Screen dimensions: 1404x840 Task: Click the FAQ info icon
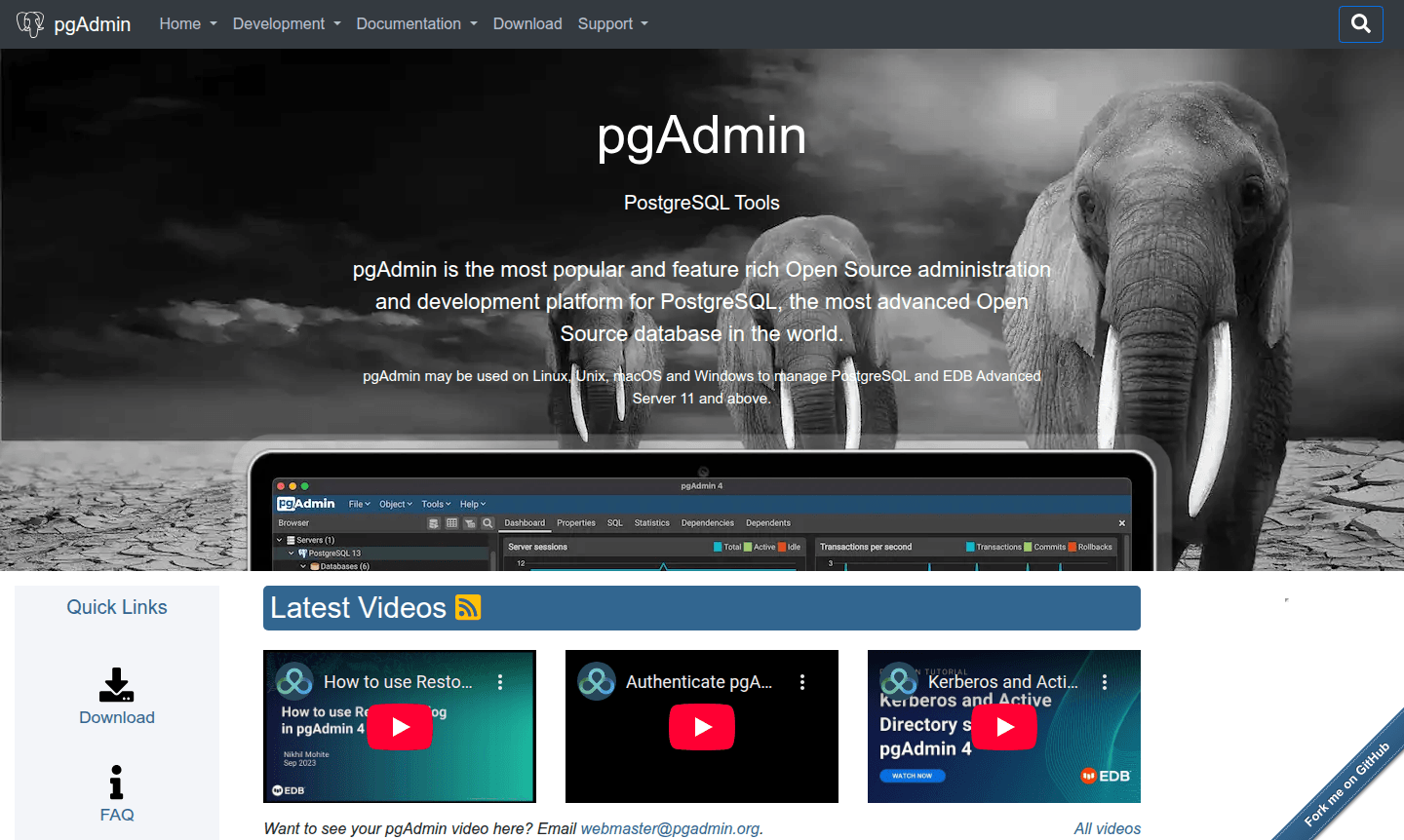[117, 782]
